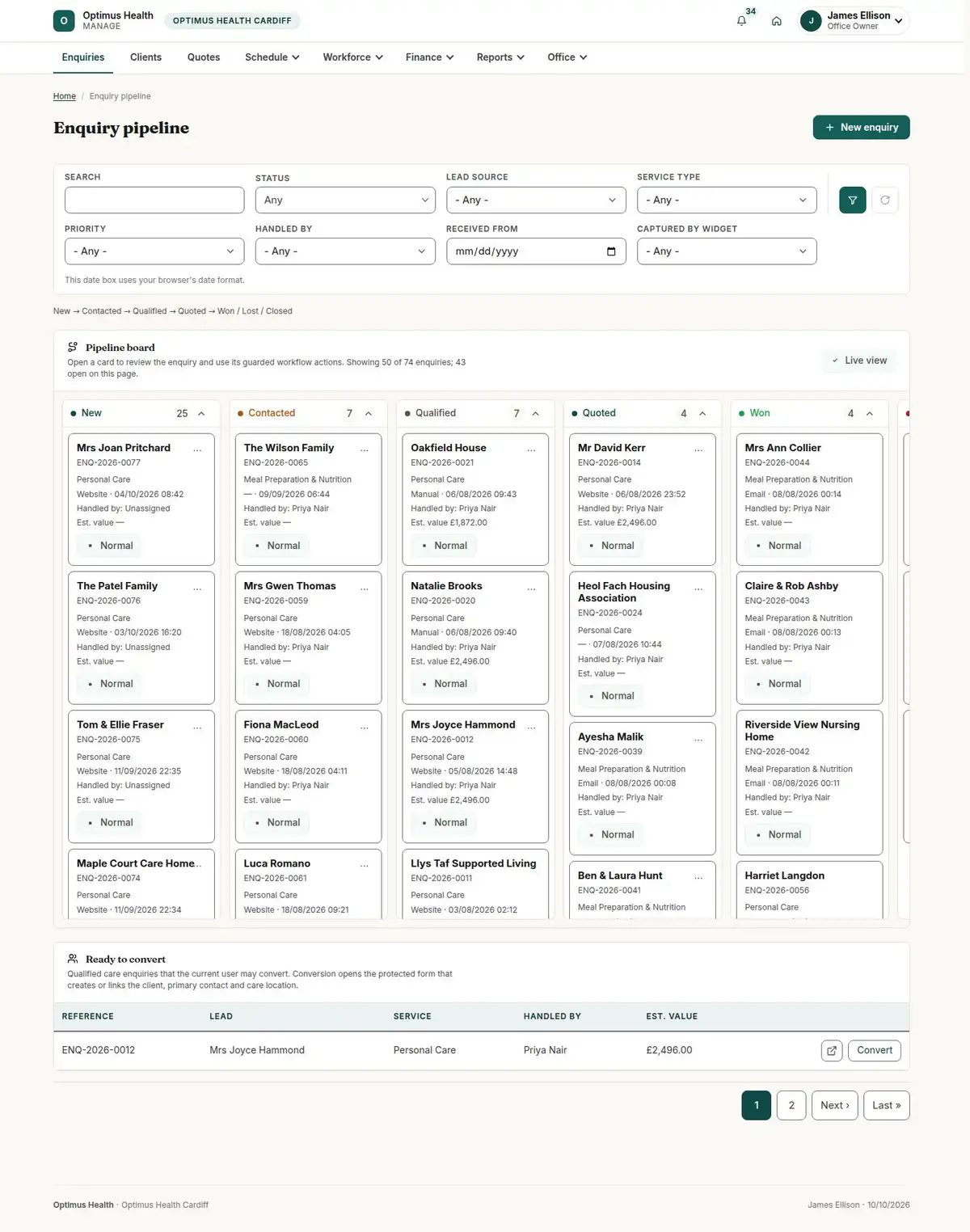The image size is (970, 1232).
Task: Switch to the Enquiries tab
Action: coord(83,57)
